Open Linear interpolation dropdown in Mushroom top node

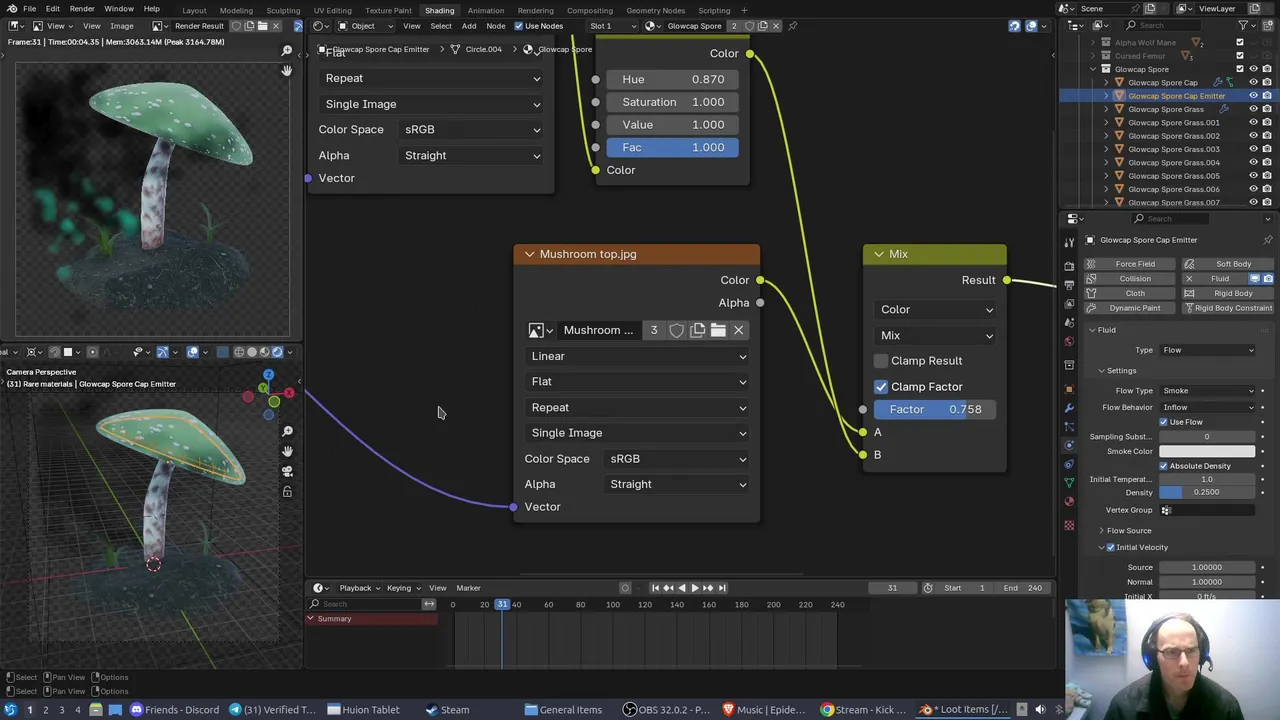click(638, 356)
